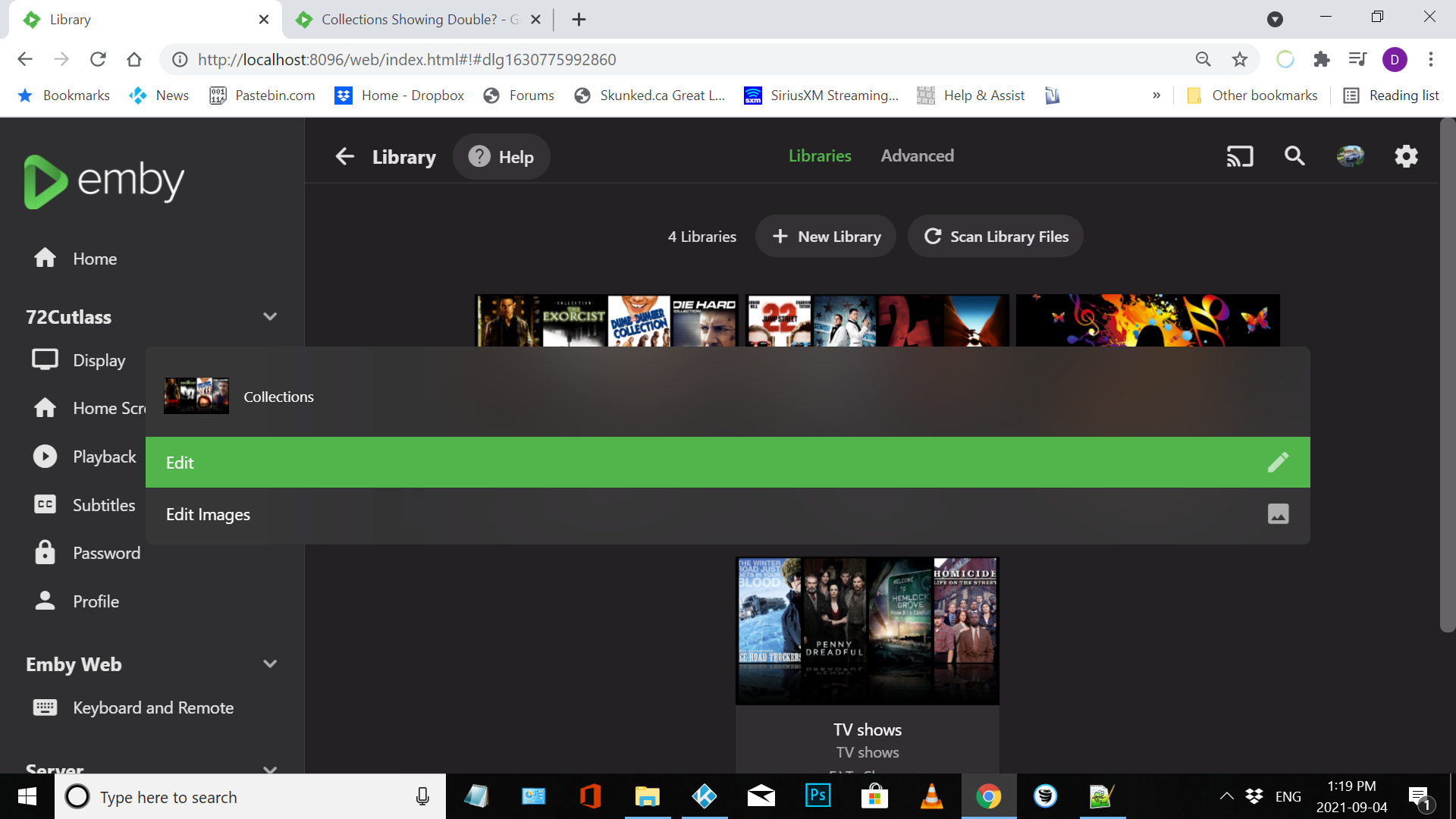
Task: Open the TV shows library thumbnail
Action: point(866,630)
